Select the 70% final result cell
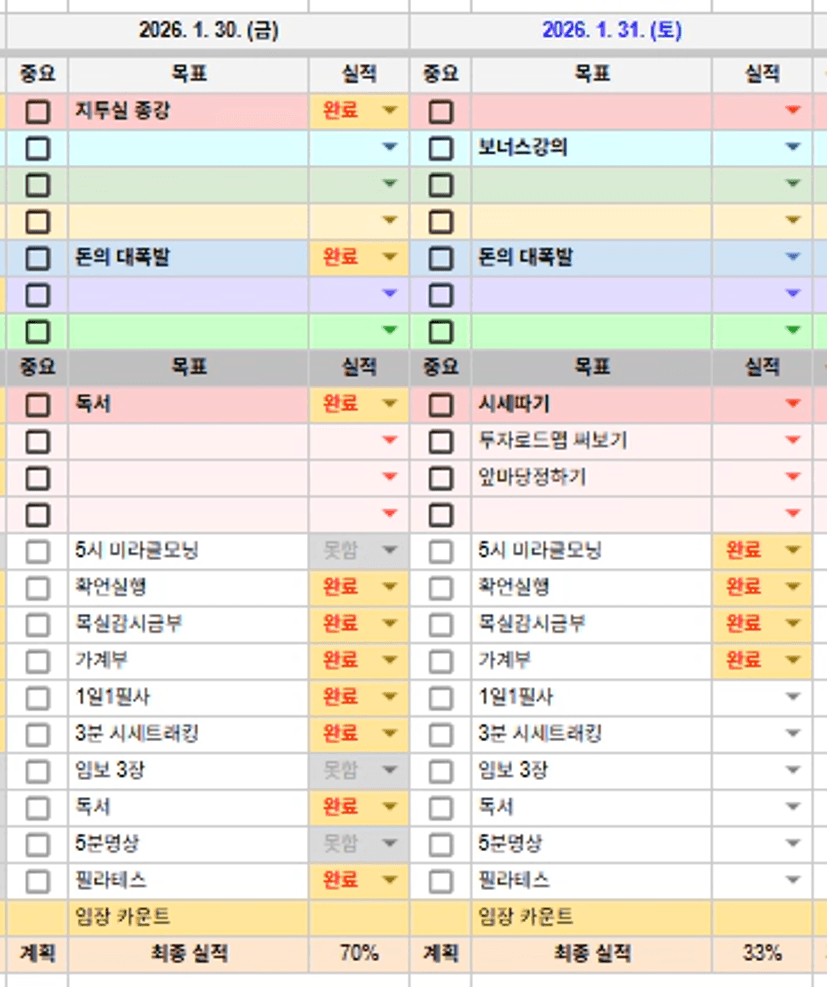The height and width of the screenshot is (987, 827). coord(358,953)
